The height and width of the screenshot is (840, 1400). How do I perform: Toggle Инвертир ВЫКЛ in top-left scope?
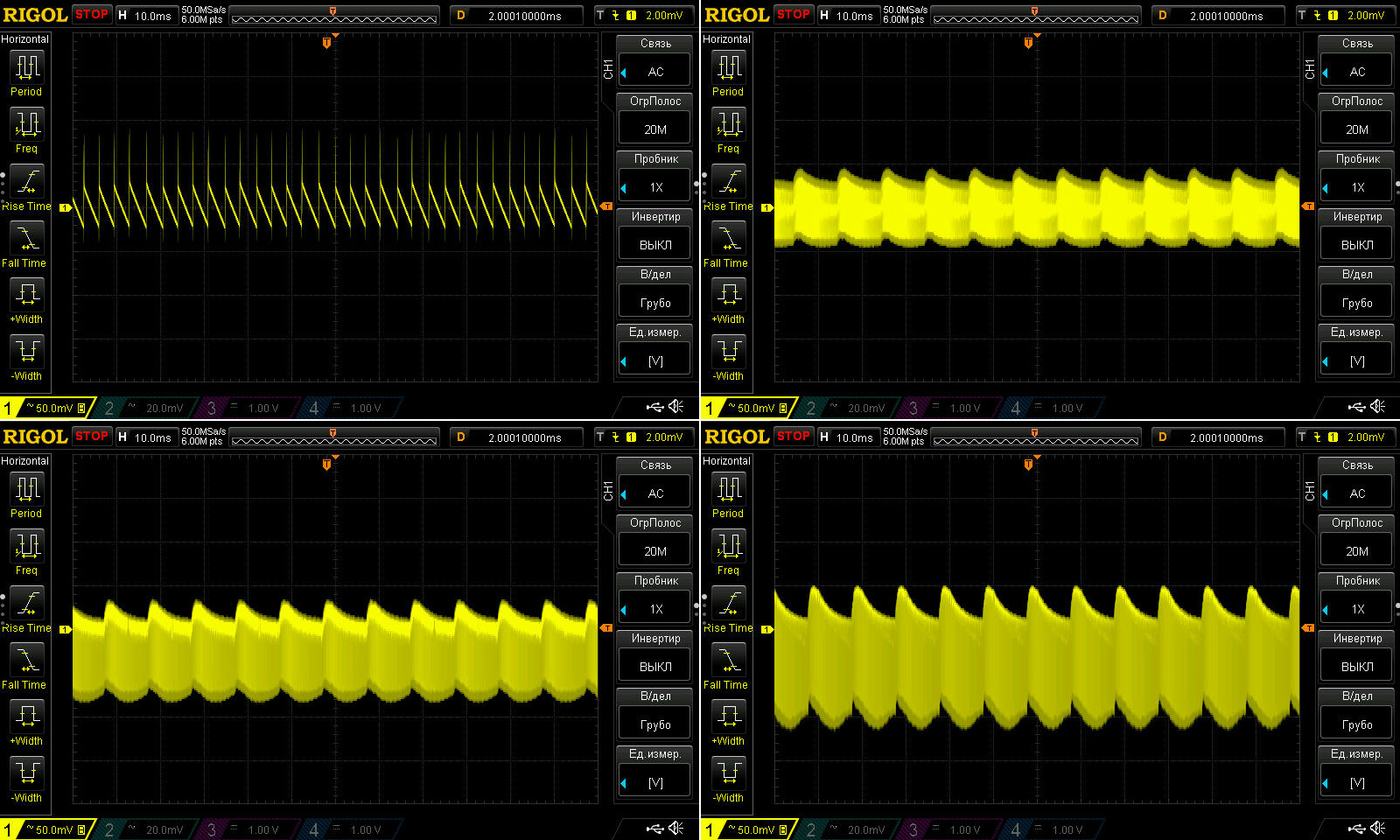tap(655, 244)
